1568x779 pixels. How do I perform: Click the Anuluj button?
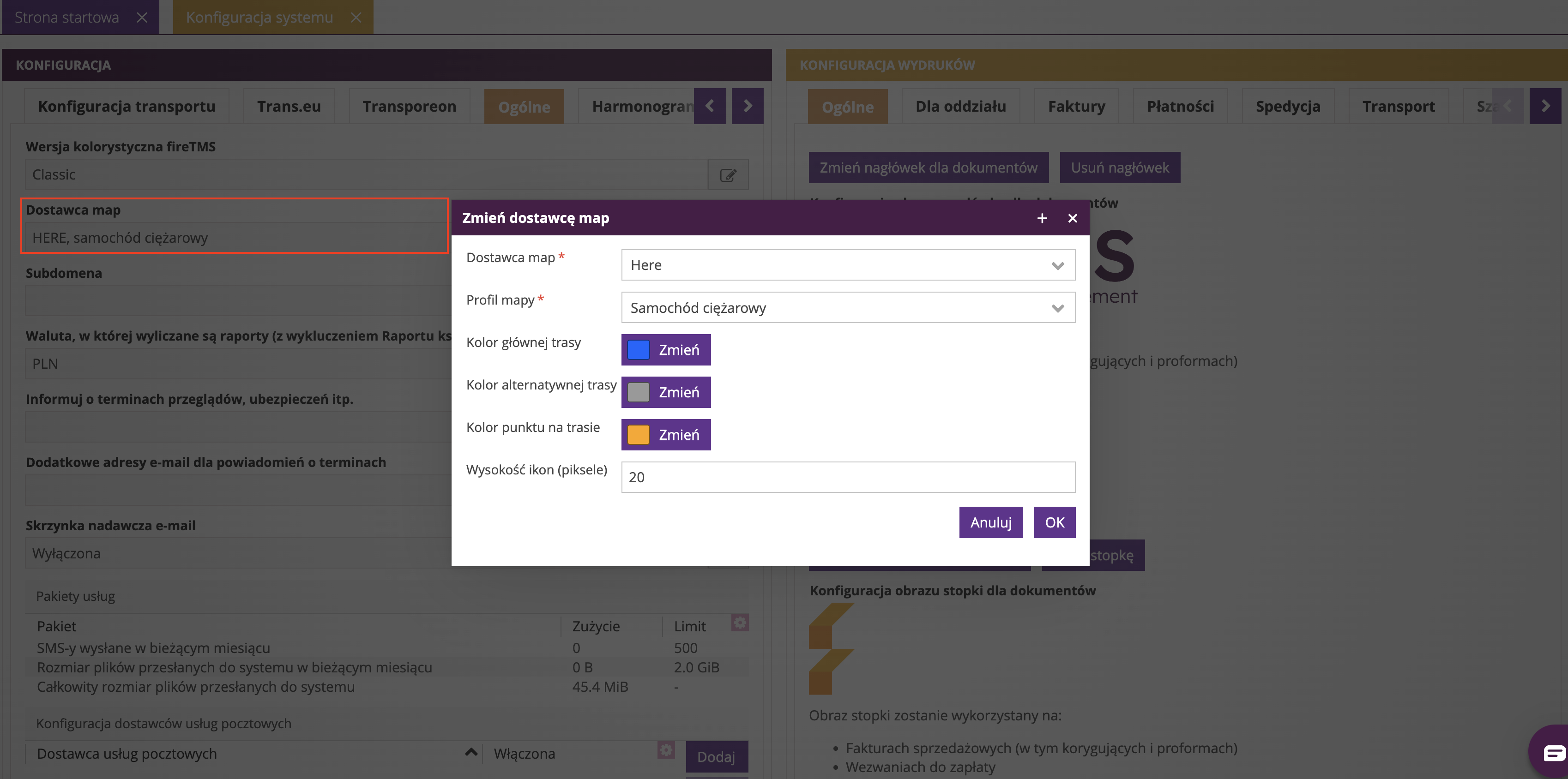click(x=990, y=522)
